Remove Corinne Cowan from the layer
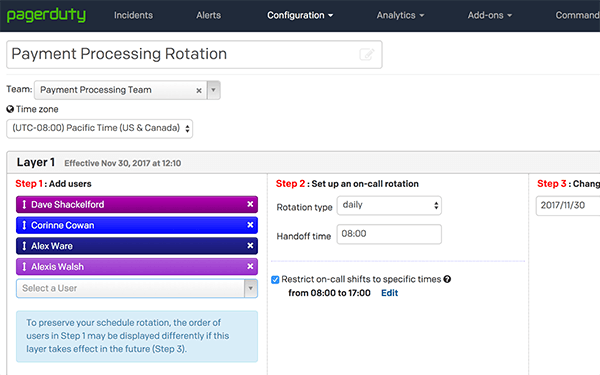Viewport: 600px width, 375px height. pos(250,225)
